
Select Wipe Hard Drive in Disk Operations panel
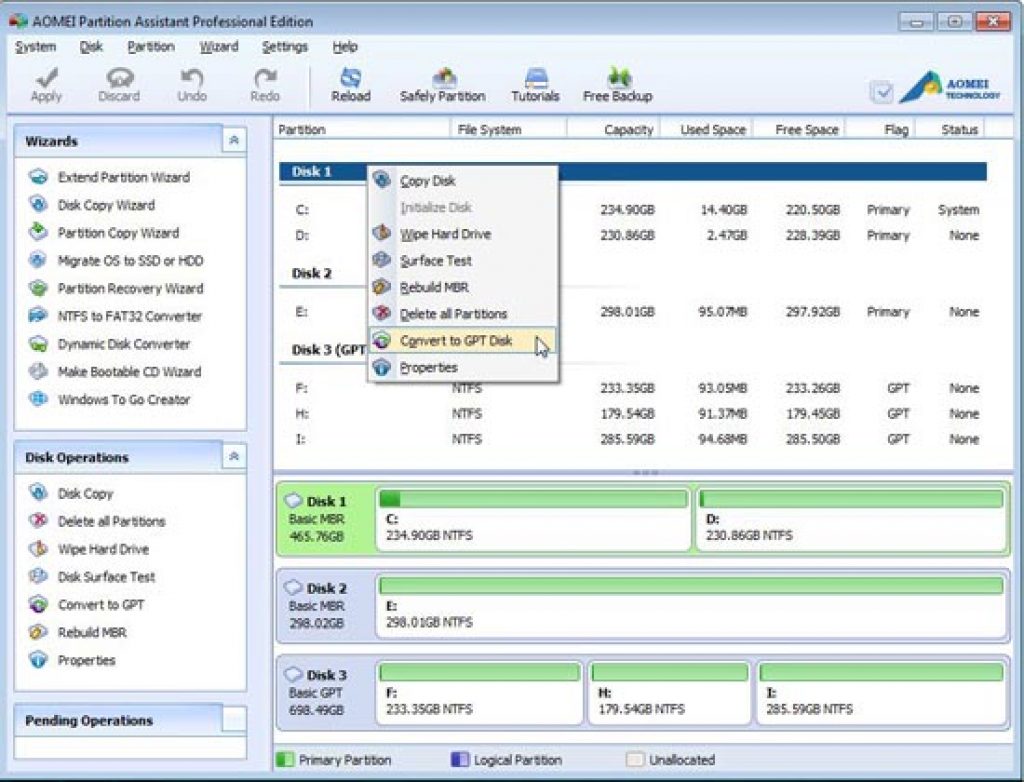tap(88, 549)
